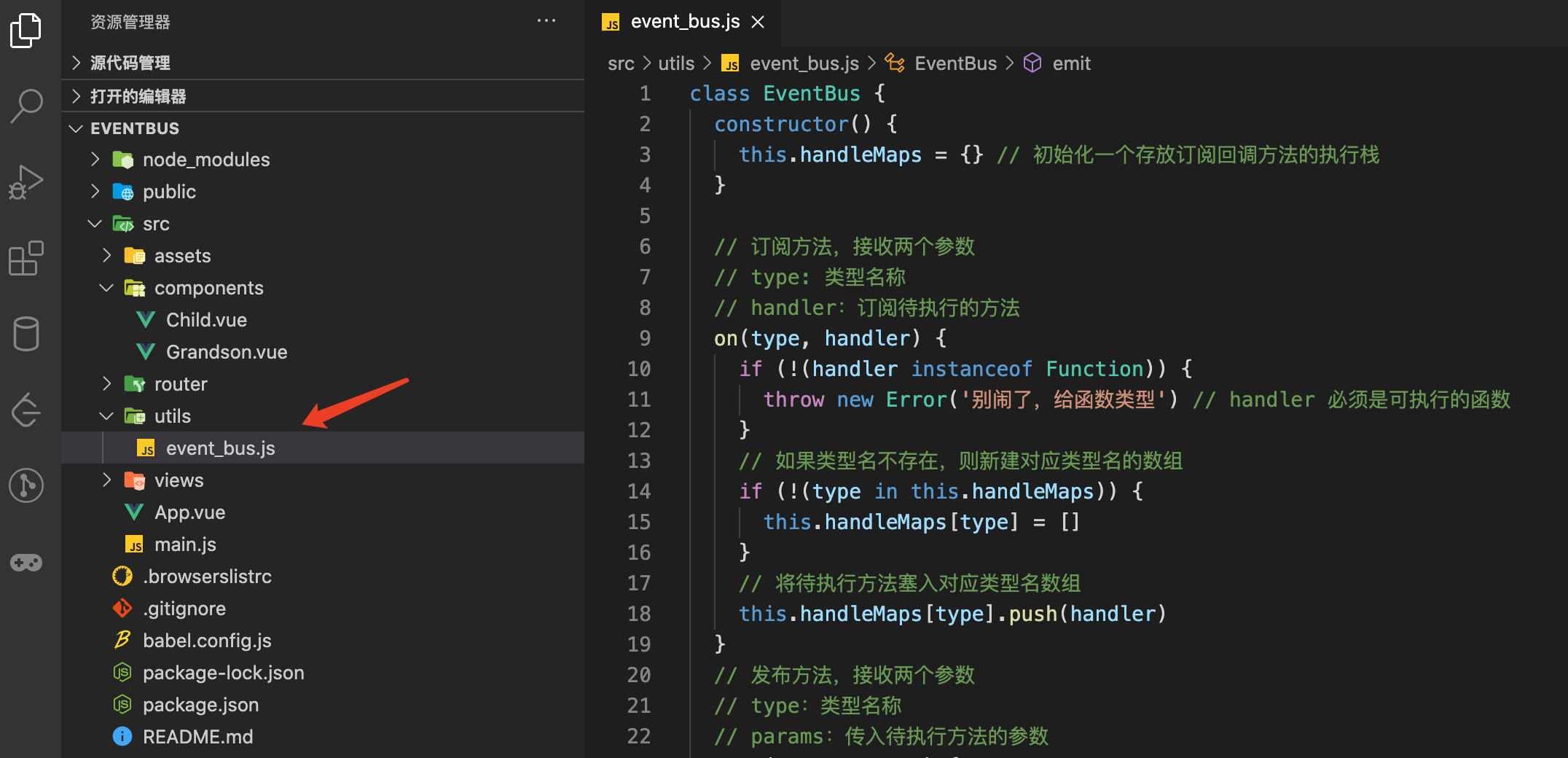Open the Extensions view icon
Screen dimensions: 1568x758
tap(26, 258)
